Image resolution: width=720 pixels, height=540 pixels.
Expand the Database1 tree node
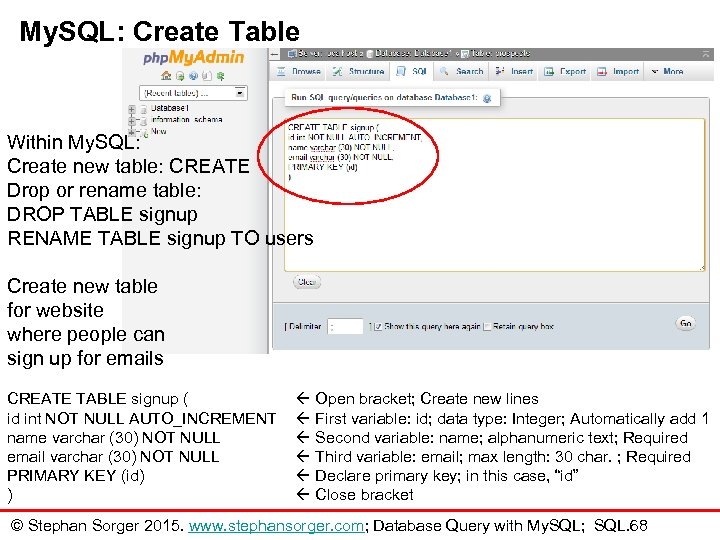click(132, 109)
